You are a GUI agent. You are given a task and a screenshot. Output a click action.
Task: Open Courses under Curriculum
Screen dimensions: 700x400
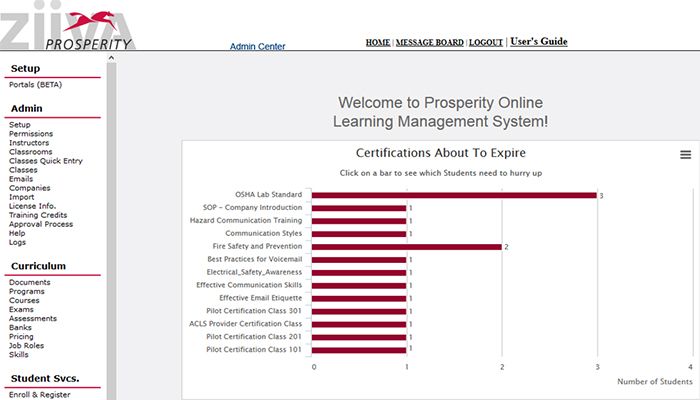tap(24, 300)
